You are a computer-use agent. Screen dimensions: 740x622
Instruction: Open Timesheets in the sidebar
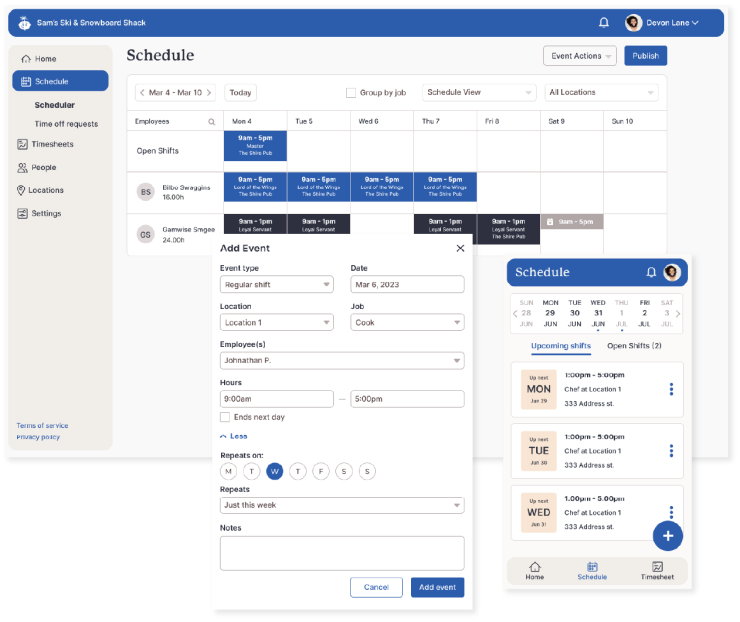52,144
